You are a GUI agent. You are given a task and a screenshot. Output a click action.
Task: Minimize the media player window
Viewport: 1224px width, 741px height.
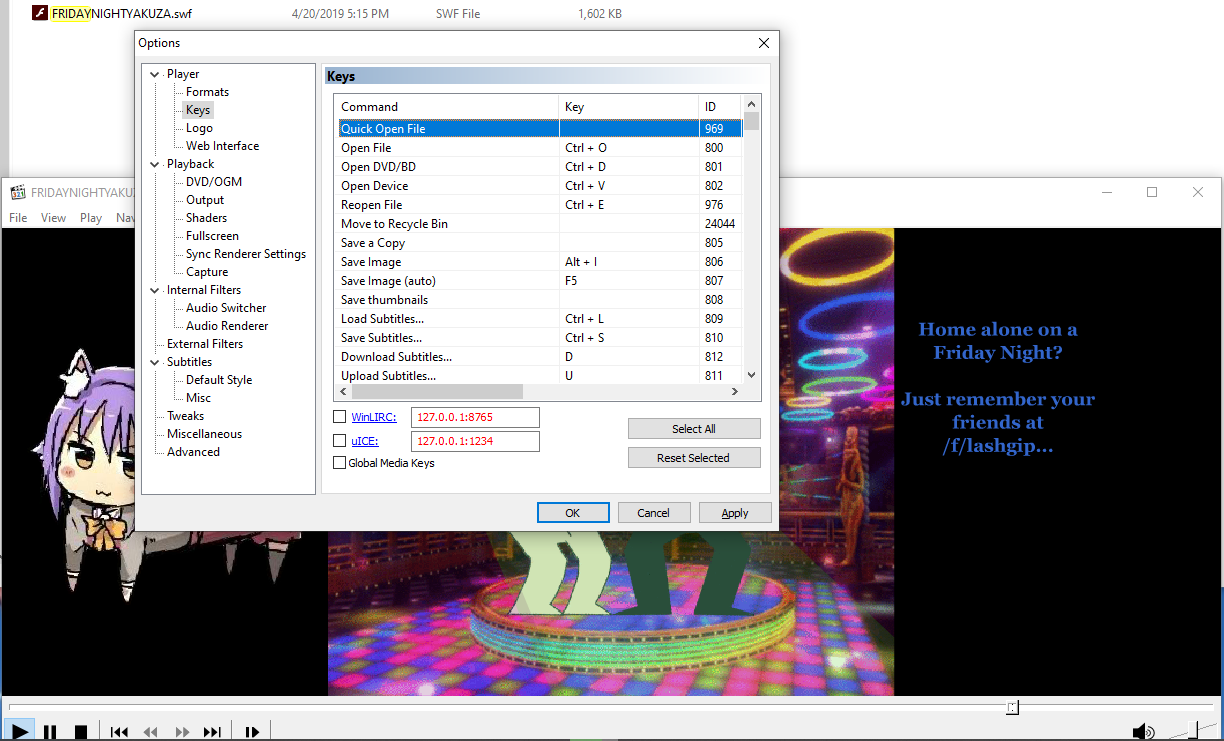point(1106,192)
